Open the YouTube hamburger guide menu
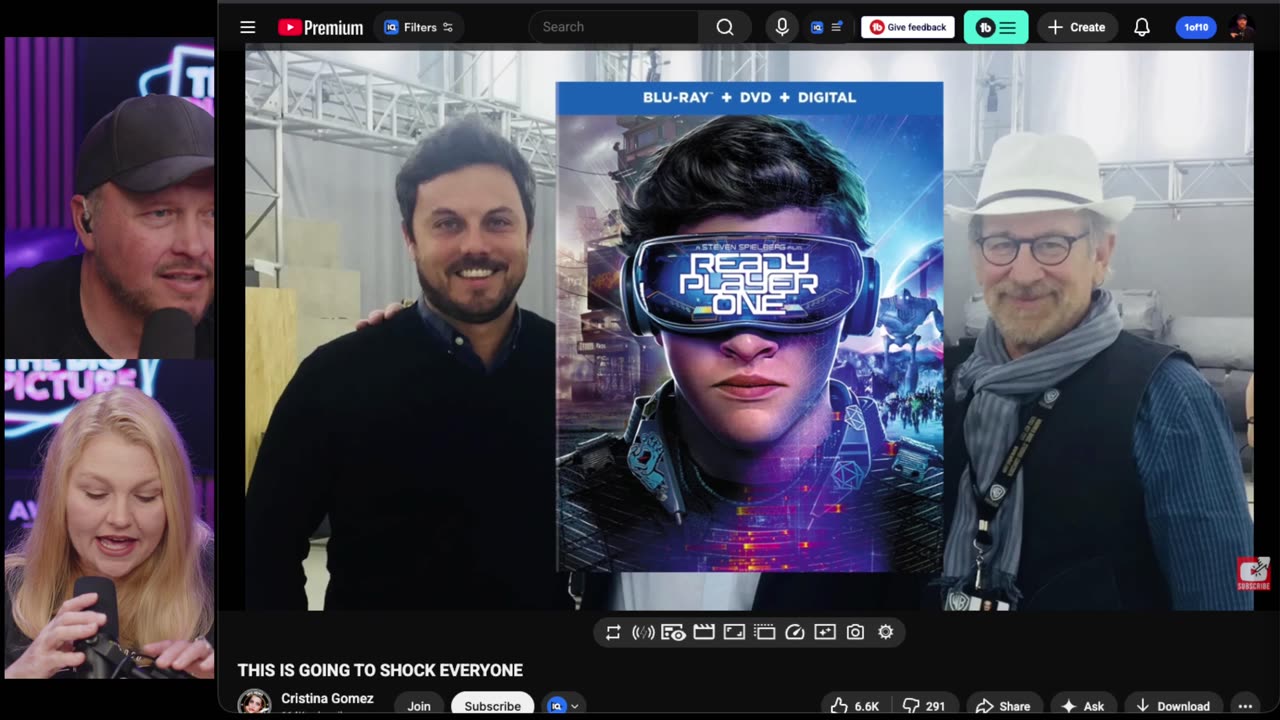 tap(248, 27)
